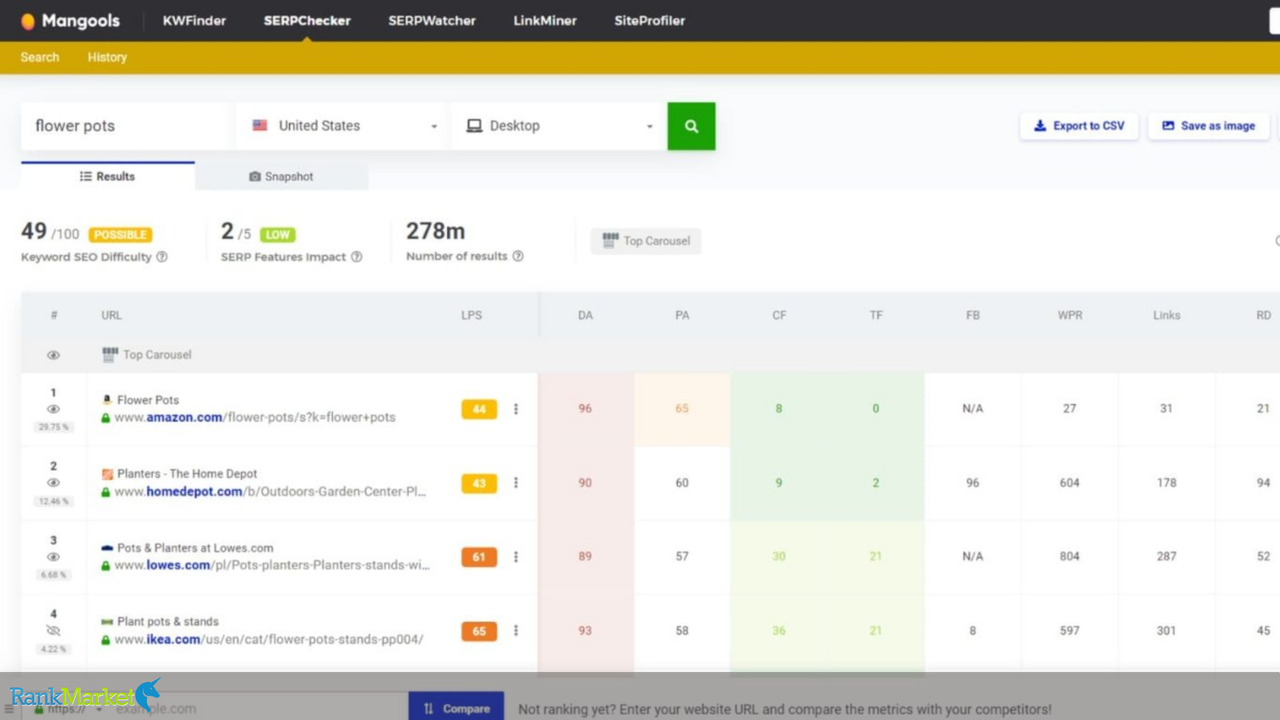The image size is (1280, 720).
Task: Open three-dot menu for homedepot.com row
Action: click(x=516, y=483)
